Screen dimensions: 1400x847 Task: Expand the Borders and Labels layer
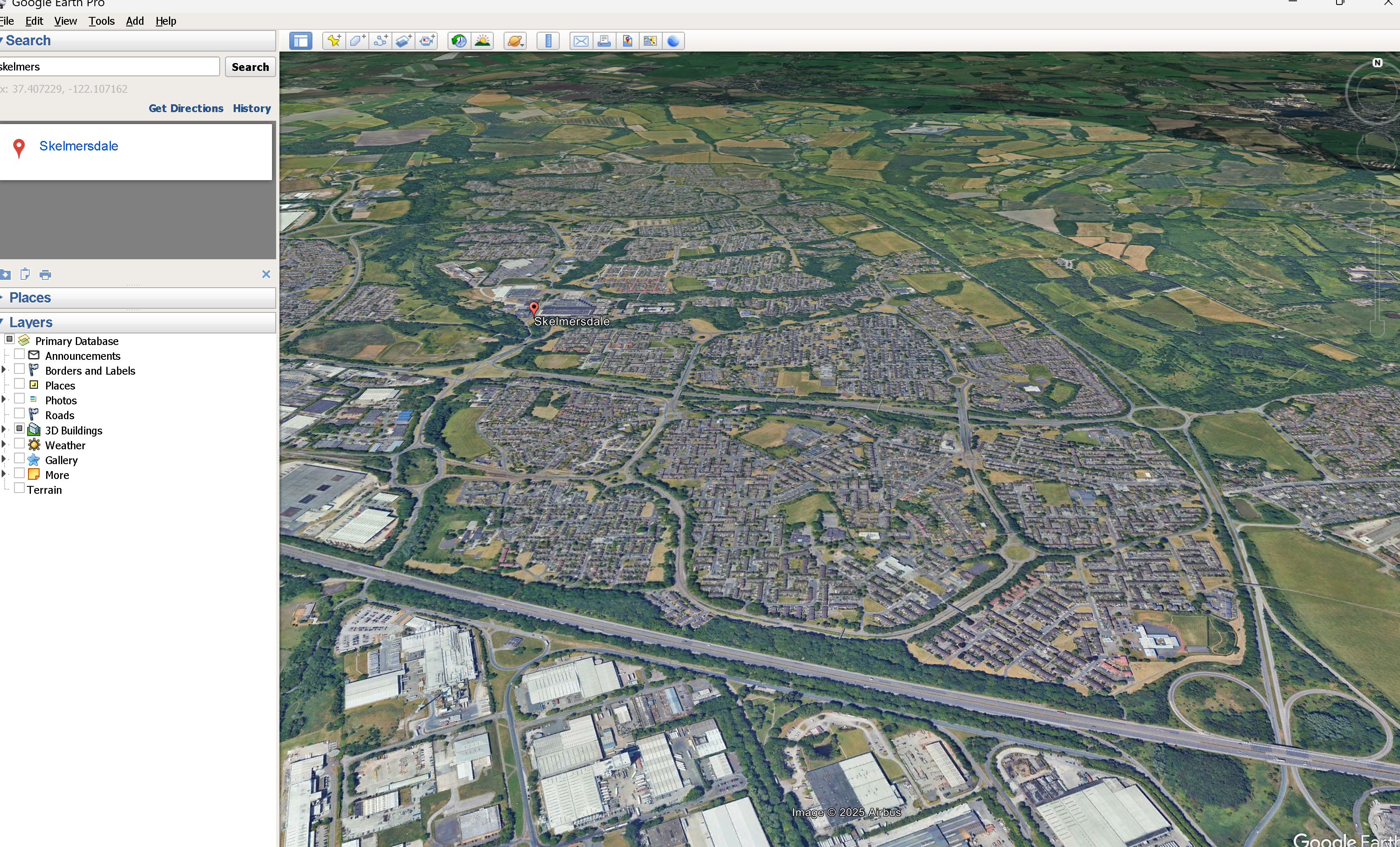pyautogui.click(x=4, y=370)
